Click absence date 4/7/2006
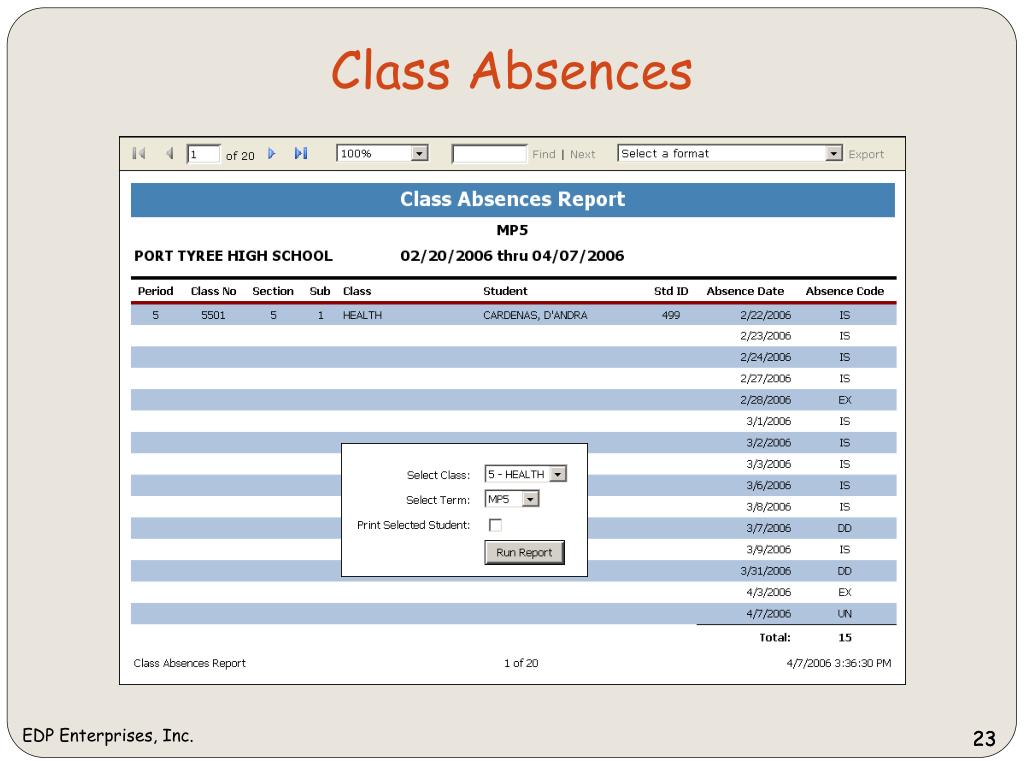Viewport: 1024px width, 768px height. pyautogui.click(x=769, y=614)
